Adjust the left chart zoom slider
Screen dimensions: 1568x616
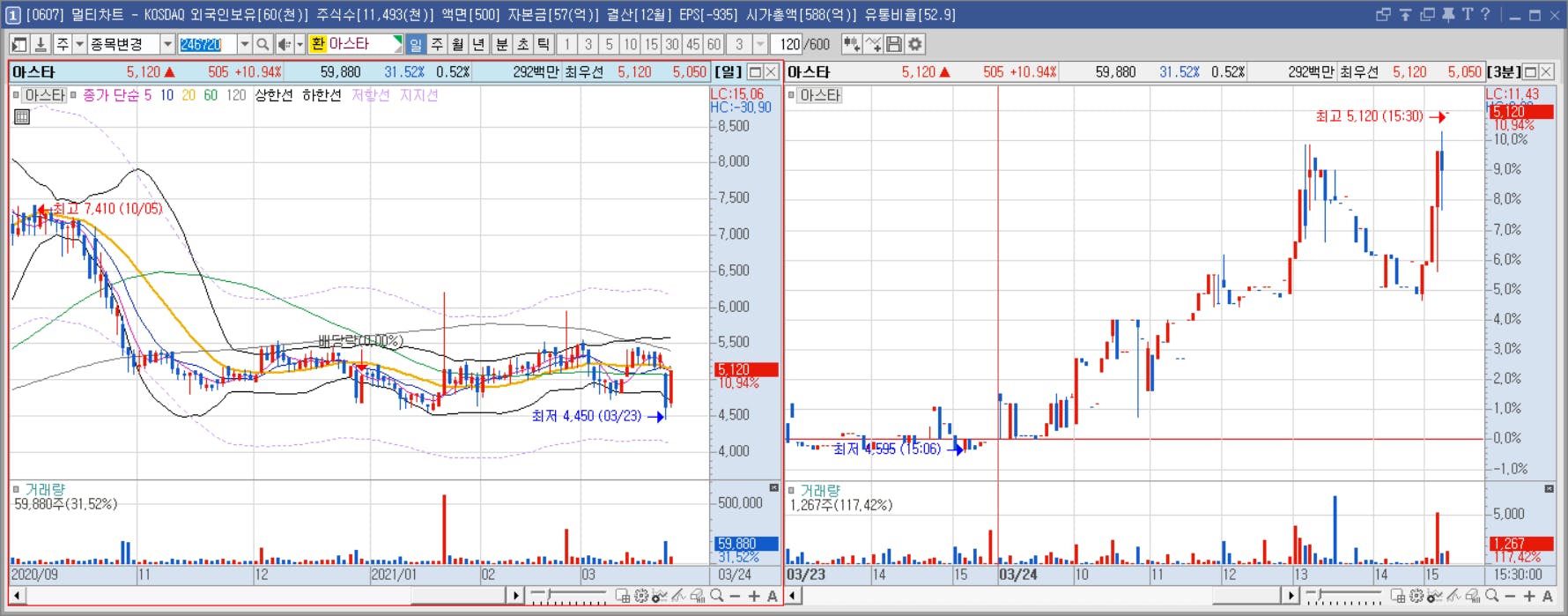(x=549, y=595)
